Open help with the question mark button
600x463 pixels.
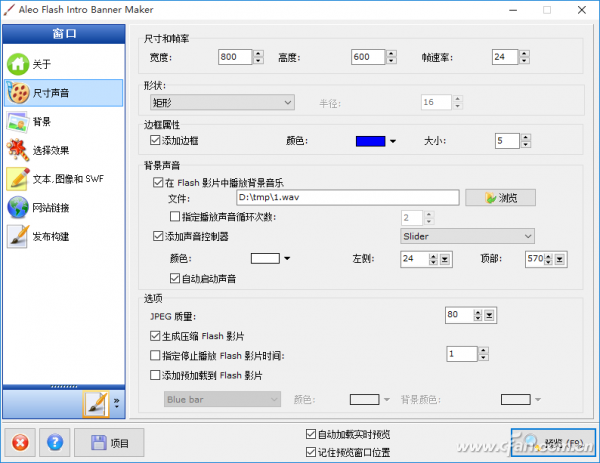(x=55, y=443)
